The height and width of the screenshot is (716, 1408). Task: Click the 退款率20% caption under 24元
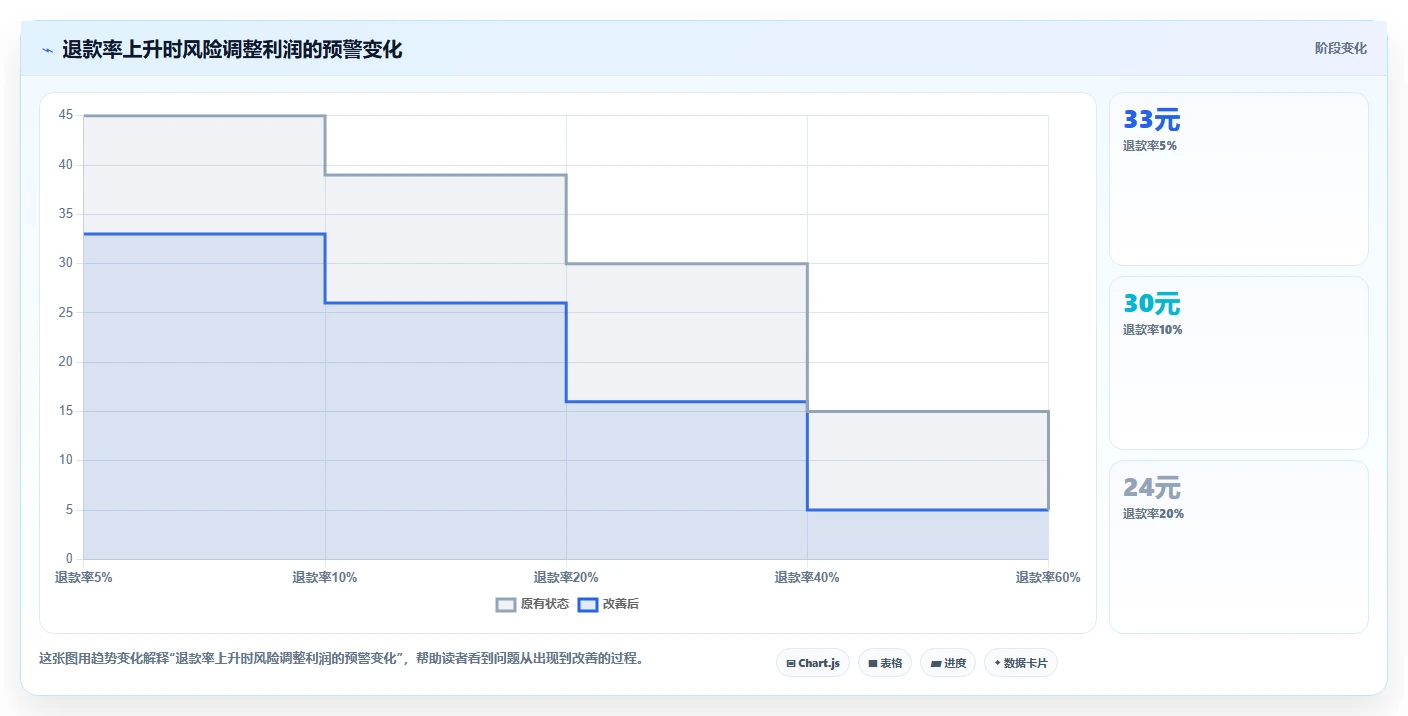(x=1153, y=514)
